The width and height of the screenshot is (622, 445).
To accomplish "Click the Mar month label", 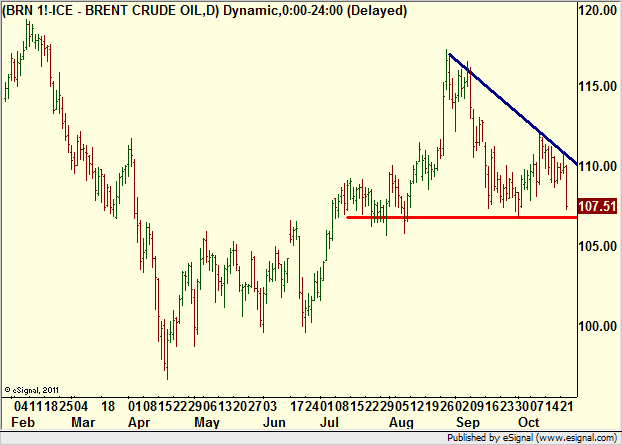I will (83, 422).
